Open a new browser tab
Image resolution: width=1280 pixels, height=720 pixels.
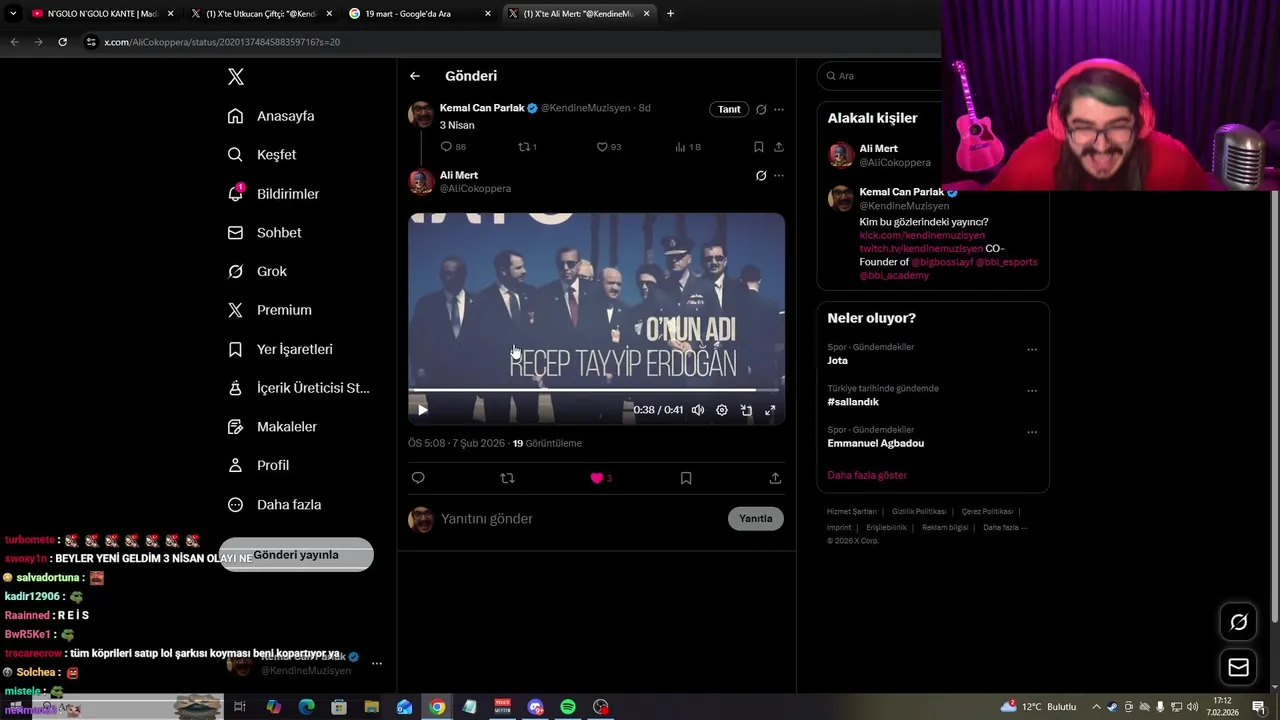pyautogui.click(x=670, y=14)
